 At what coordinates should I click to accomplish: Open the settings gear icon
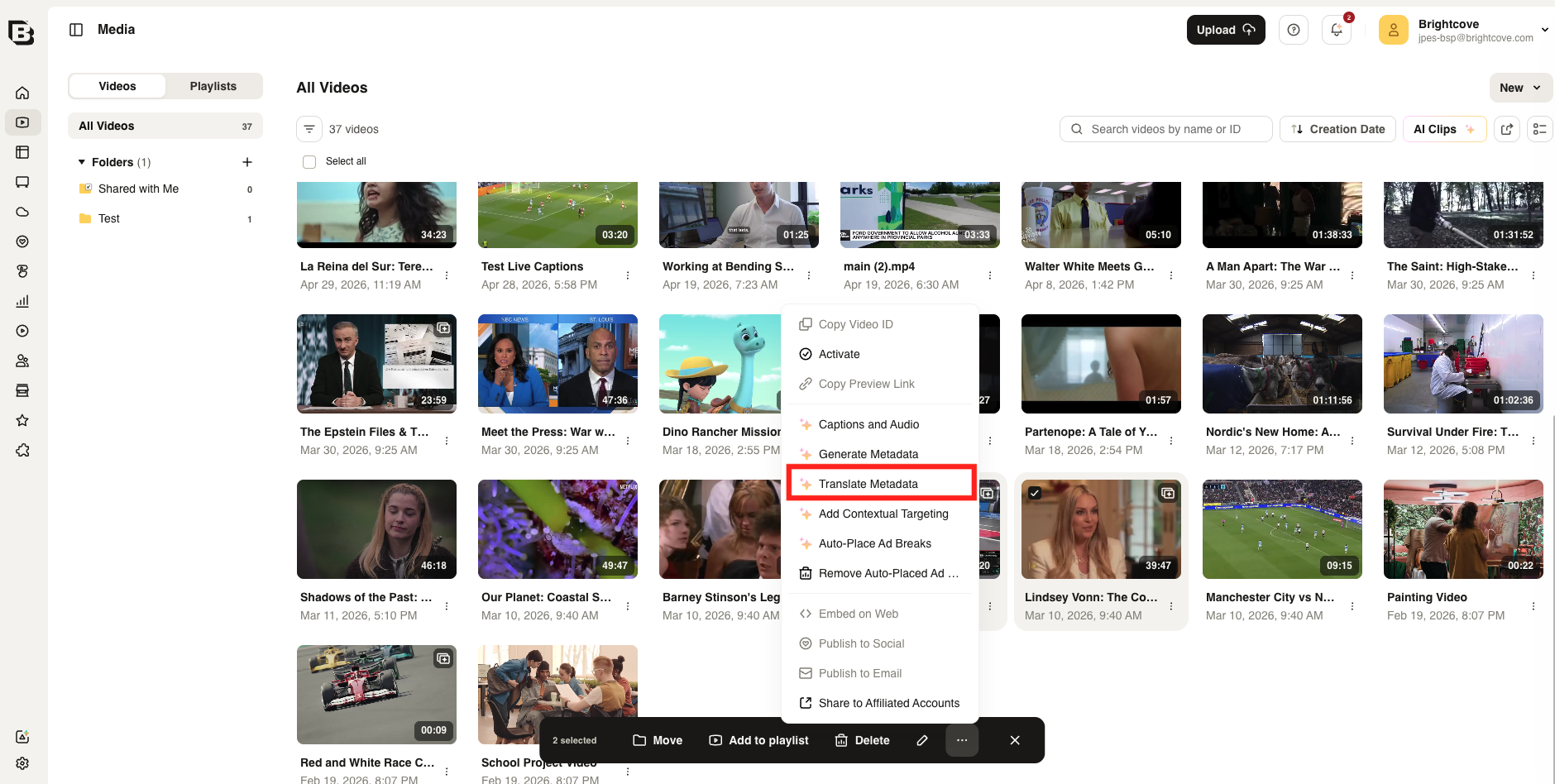[22, 763]
